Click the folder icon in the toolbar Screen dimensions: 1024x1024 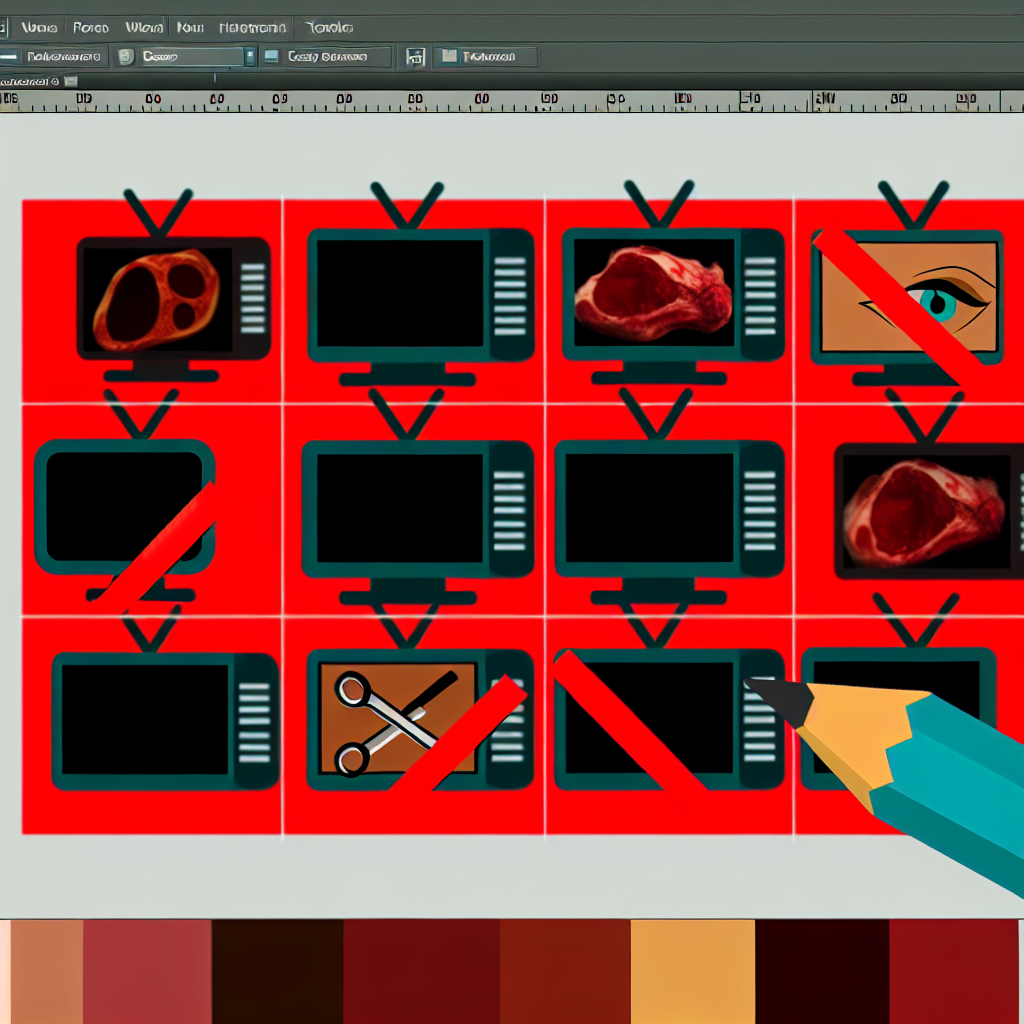[x=448, y=57]
